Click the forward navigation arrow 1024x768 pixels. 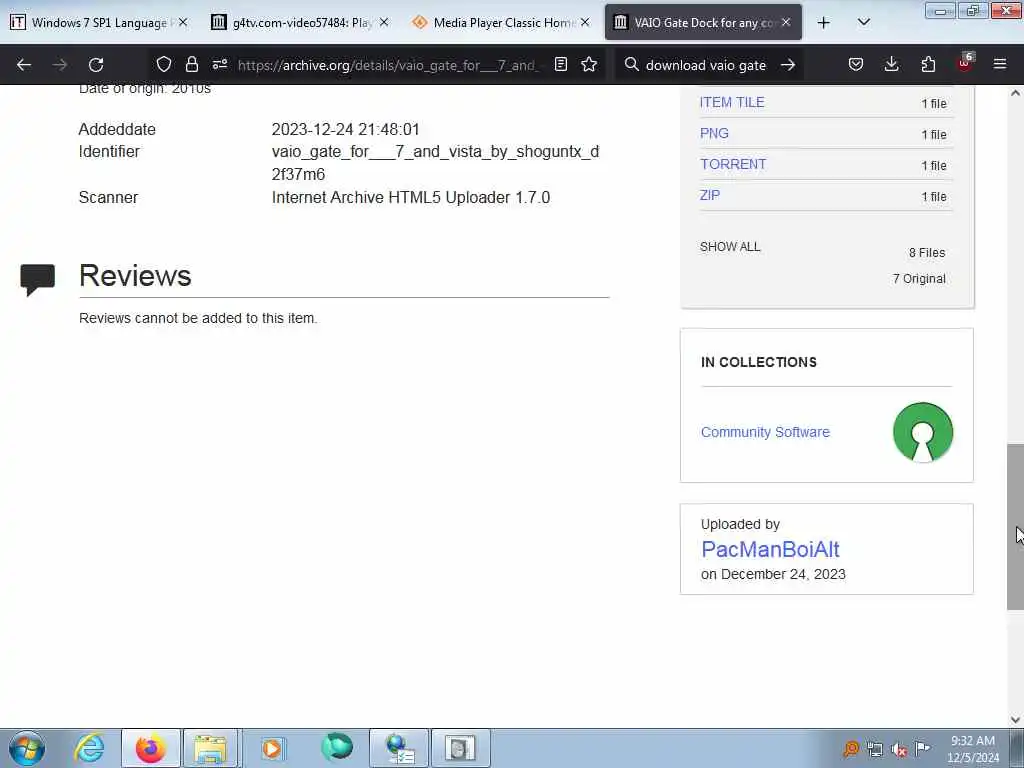[60, 65]
